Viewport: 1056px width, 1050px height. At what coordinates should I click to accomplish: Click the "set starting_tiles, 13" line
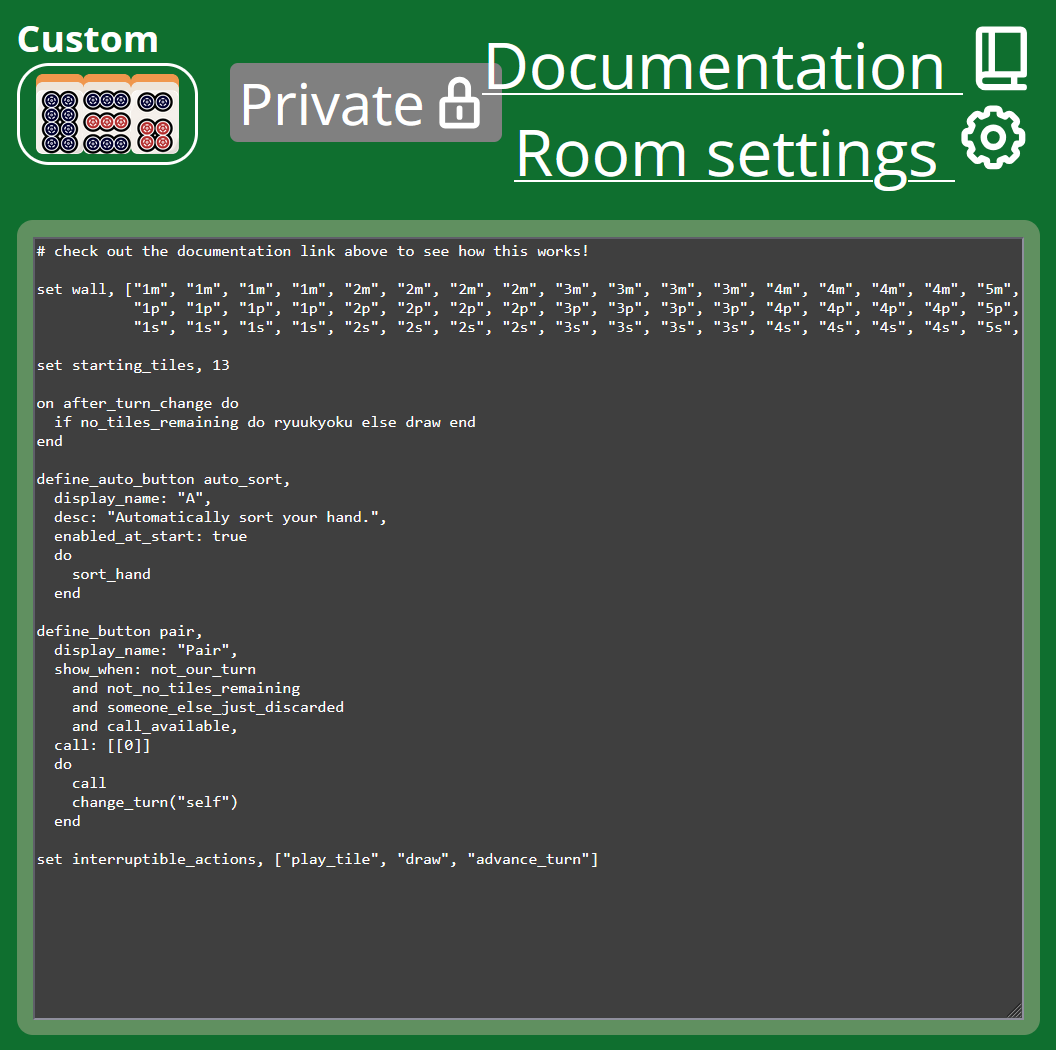pos(133,365)
